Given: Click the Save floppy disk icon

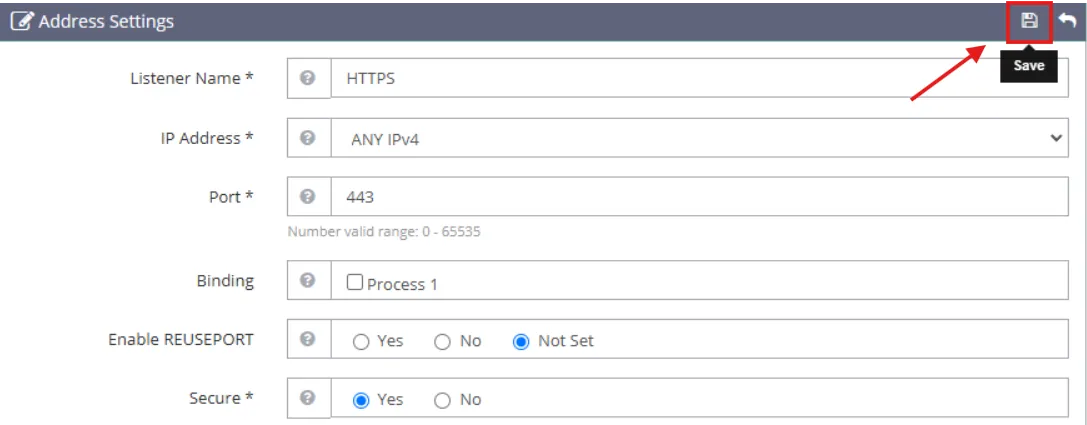Looking at the screenshot, I should (x=1029, y=21).
